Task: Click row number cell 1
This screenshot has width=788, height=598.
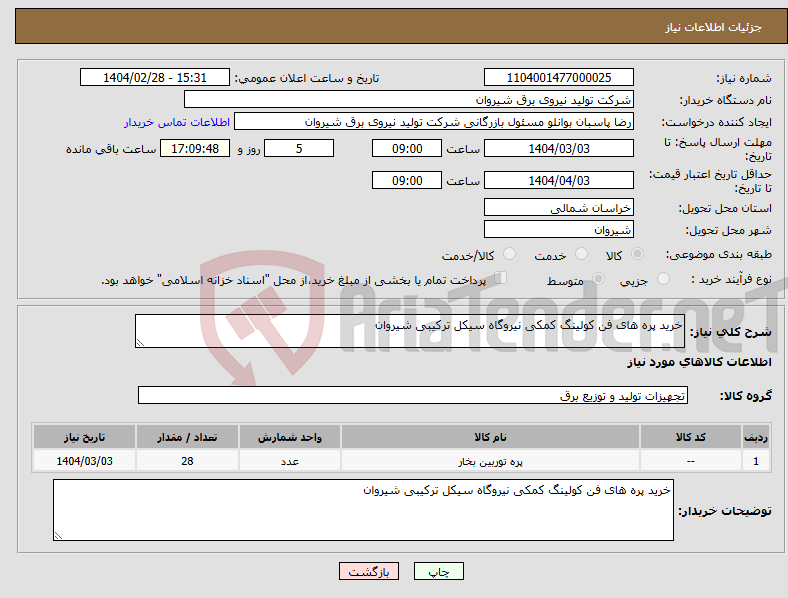Action: (x=756, y=461)
